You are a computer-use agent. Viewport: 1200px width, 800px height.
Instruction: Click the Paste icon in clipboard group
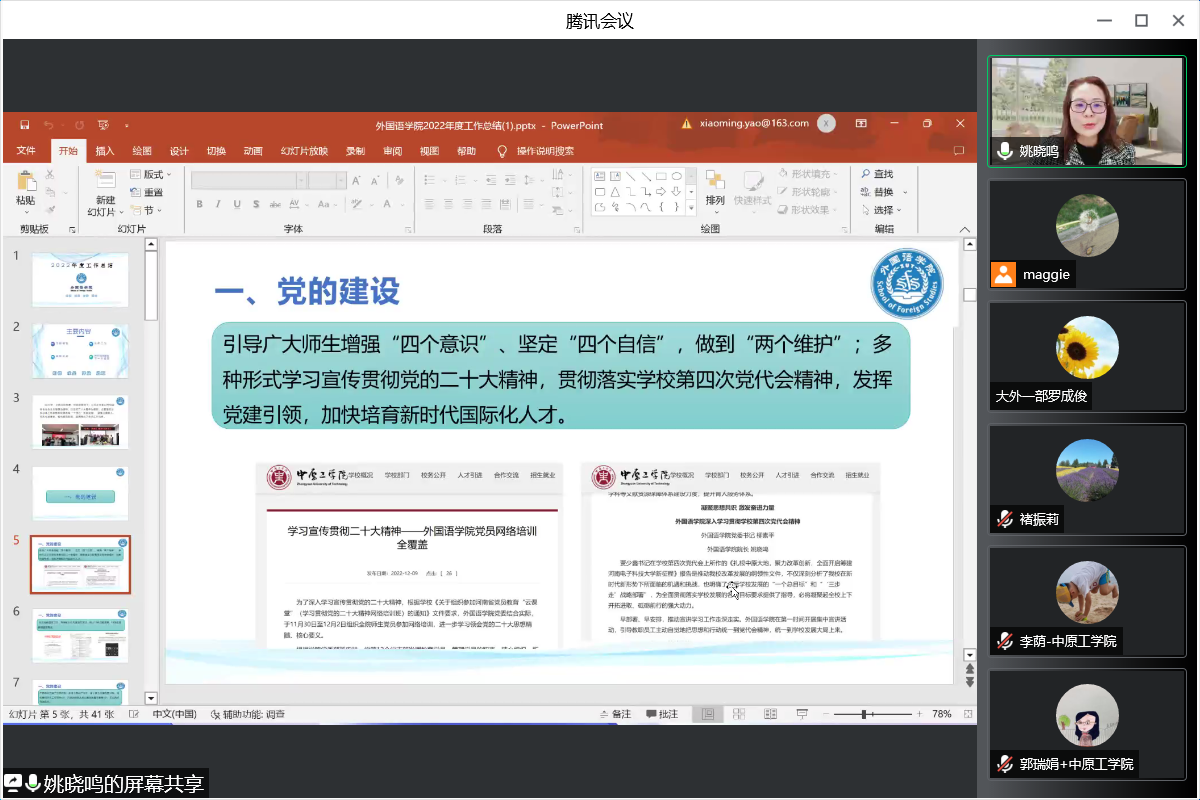tap(26, 183)
